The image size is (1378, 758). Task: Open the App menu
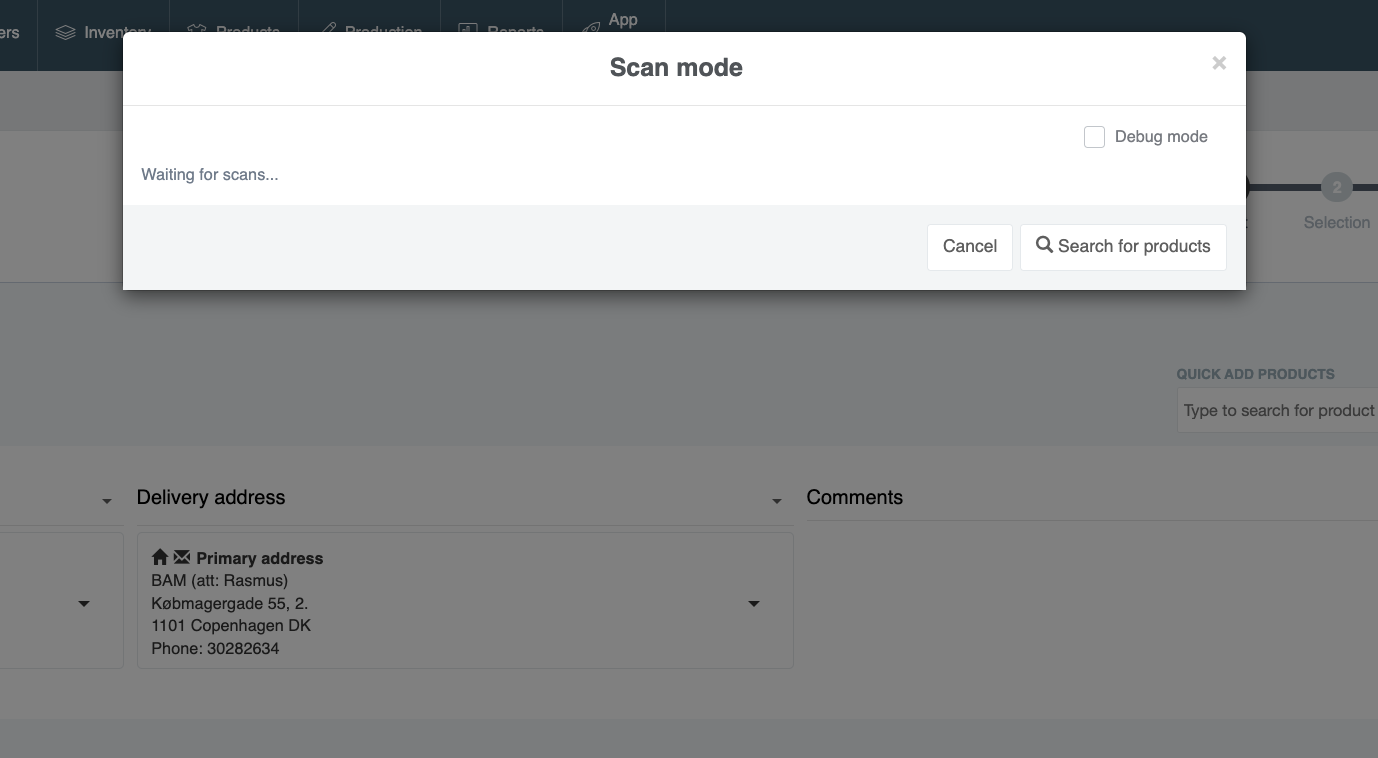click(614, 25)
